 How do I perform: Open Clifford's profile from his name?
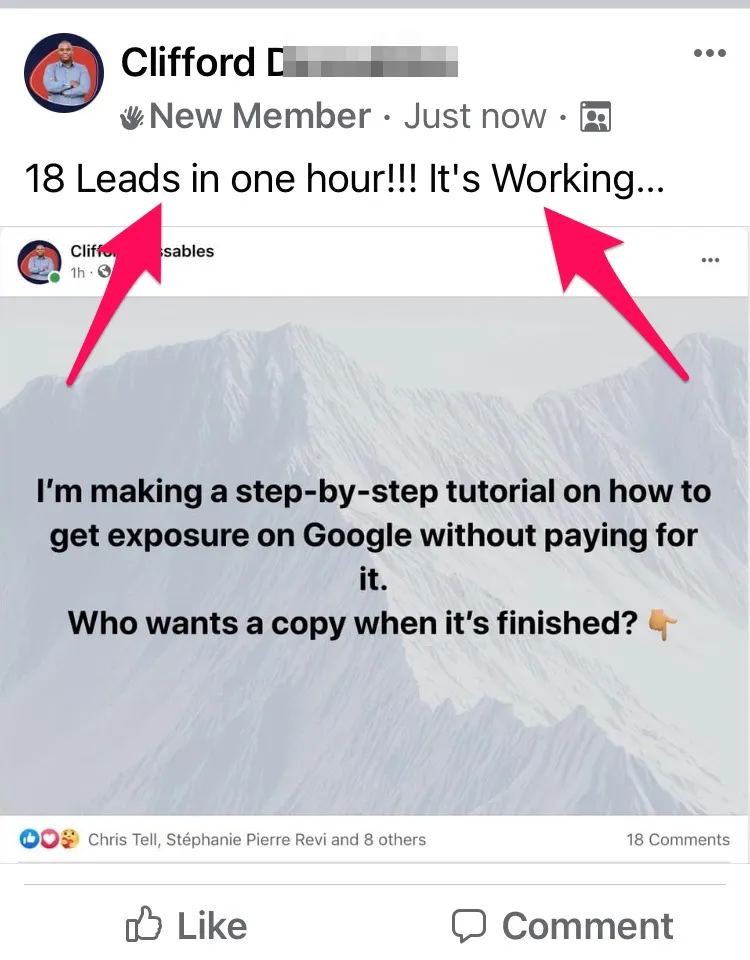(289, 62)
